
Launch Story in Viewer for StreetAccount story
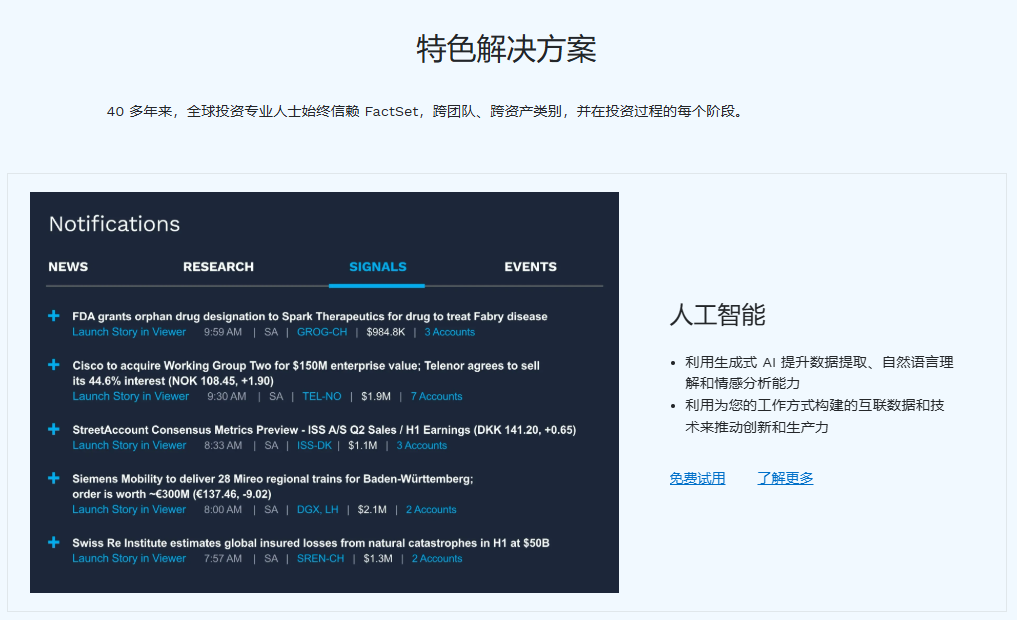tap(129, 446)
